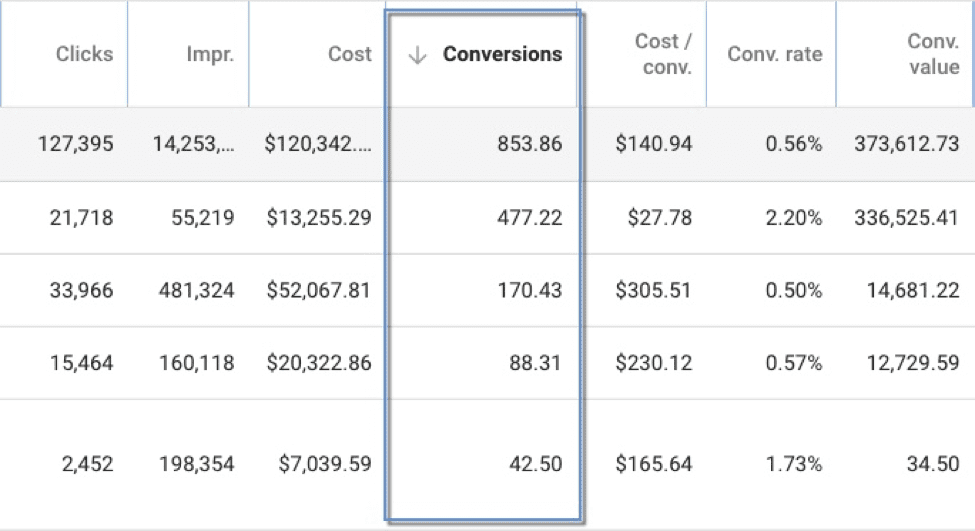This screenshot has height=531, width=975.
Task: Select the 853.86 conversions cell
Action: coord(529,144)
